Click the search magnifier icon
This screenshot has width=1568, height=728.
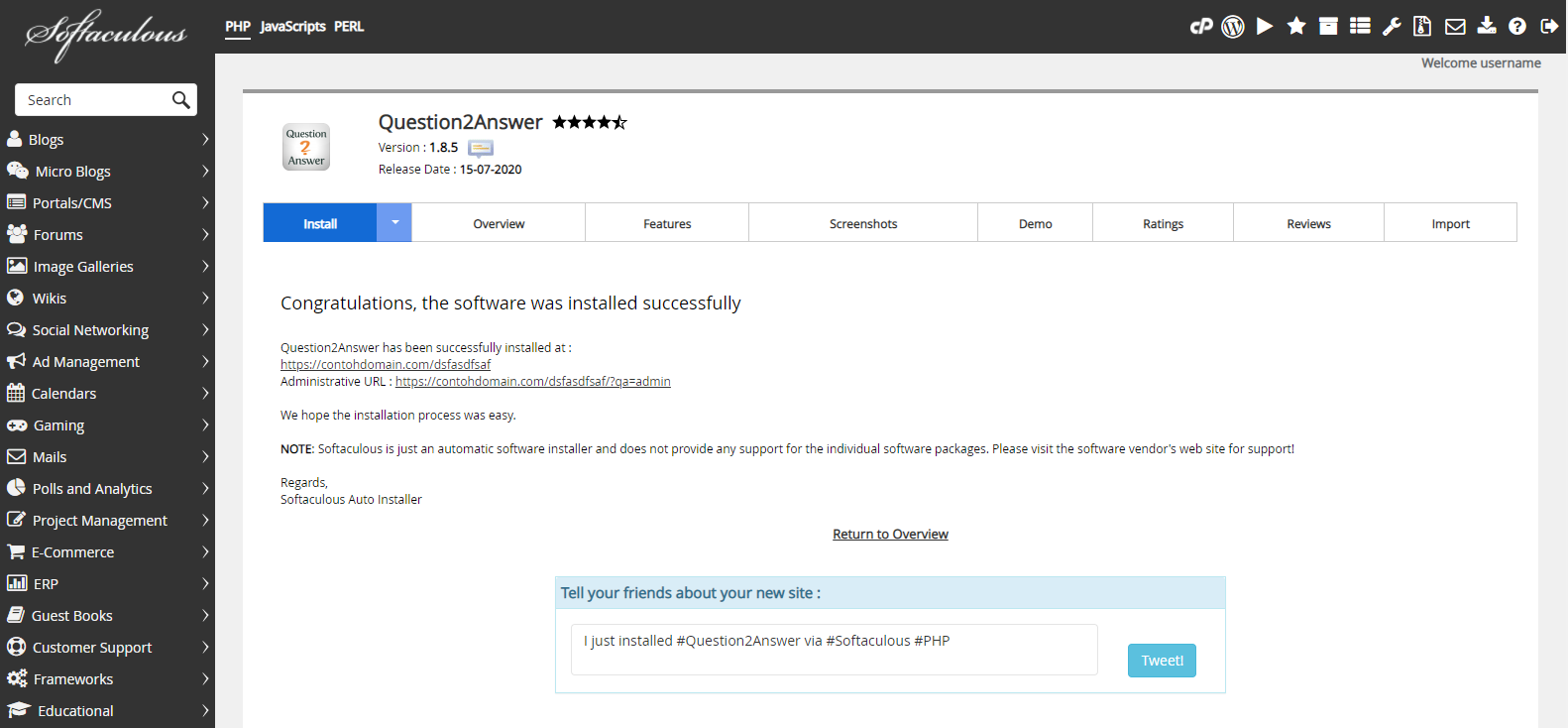coord(180,100)
